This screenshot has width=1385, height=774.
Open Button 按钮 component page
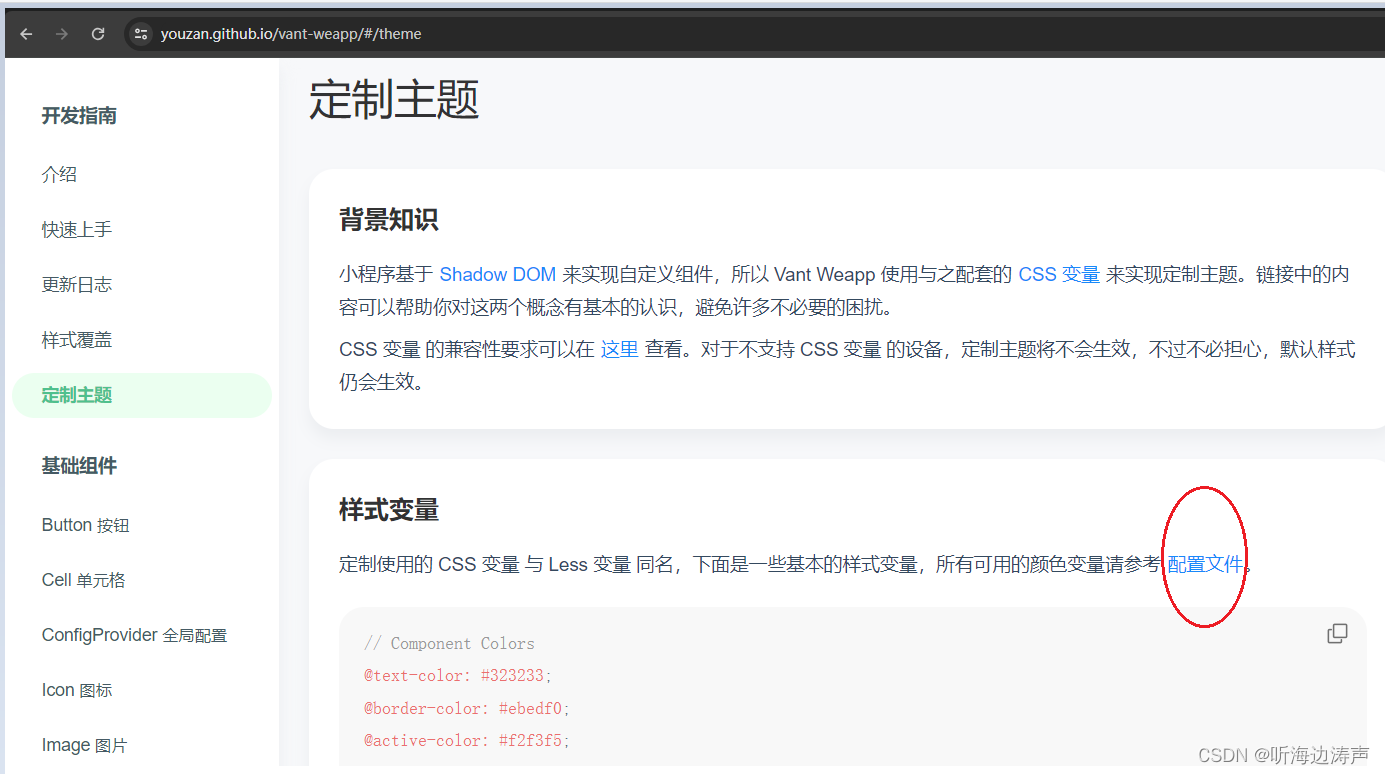[86, 525]
